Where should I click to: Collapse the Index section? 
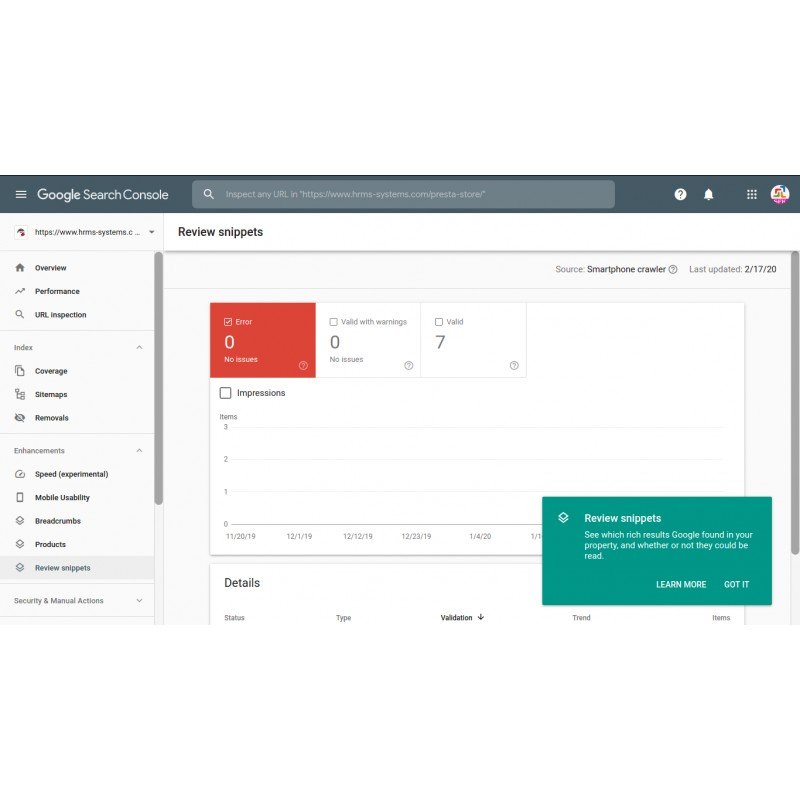(x=139, y=347)
